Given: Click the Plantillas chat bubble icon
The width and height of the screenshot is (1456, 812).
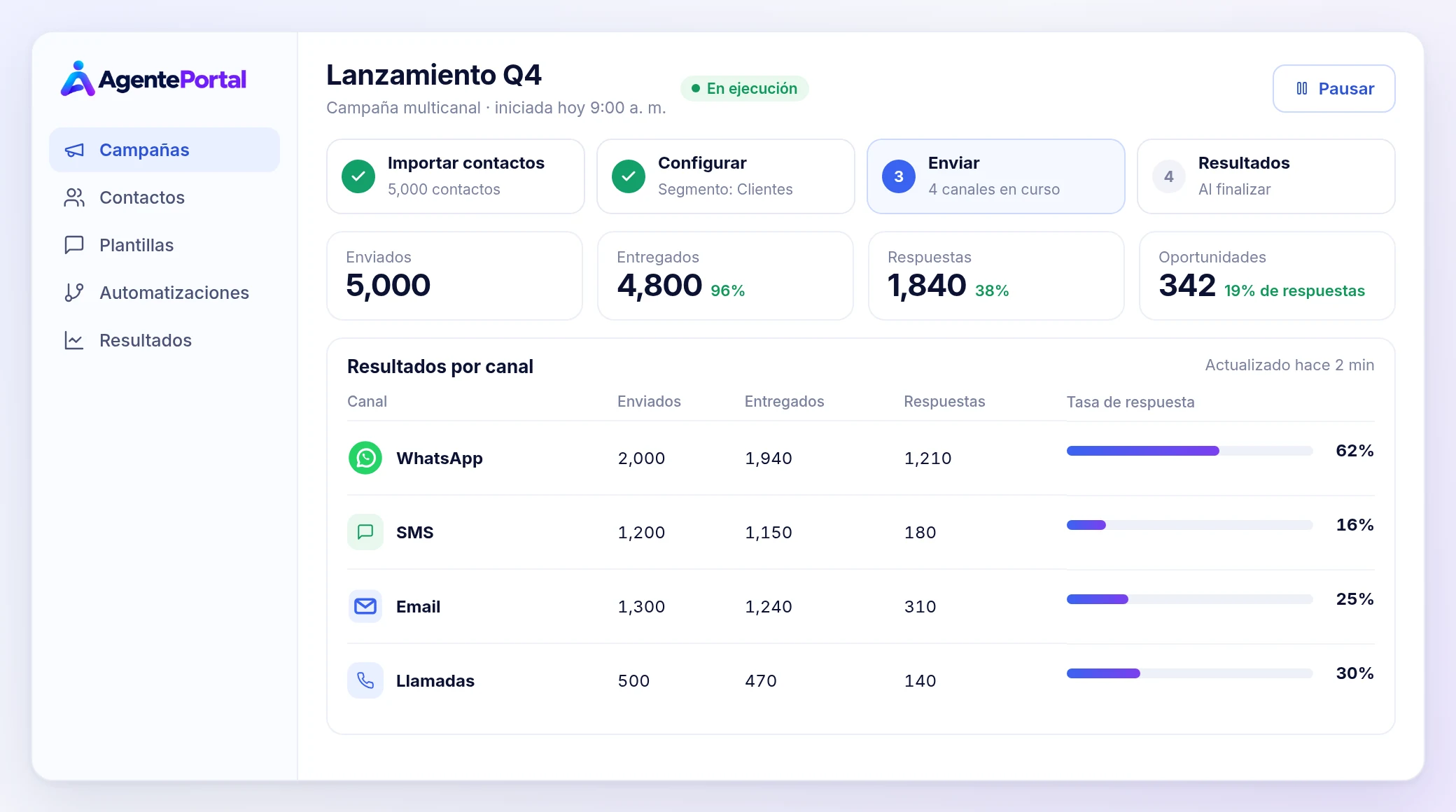Looking at the screenshot, I should click(74, 245).
